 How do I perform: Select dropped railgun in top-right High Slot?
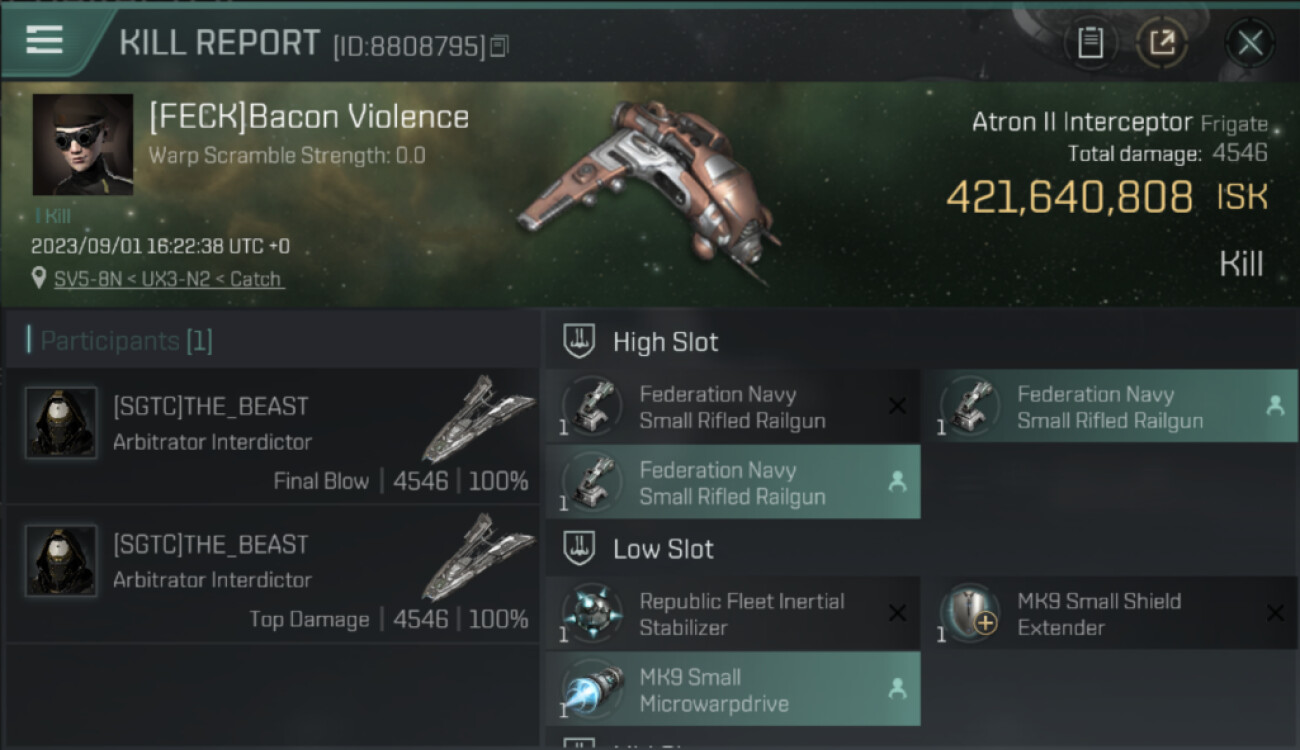1110,406
